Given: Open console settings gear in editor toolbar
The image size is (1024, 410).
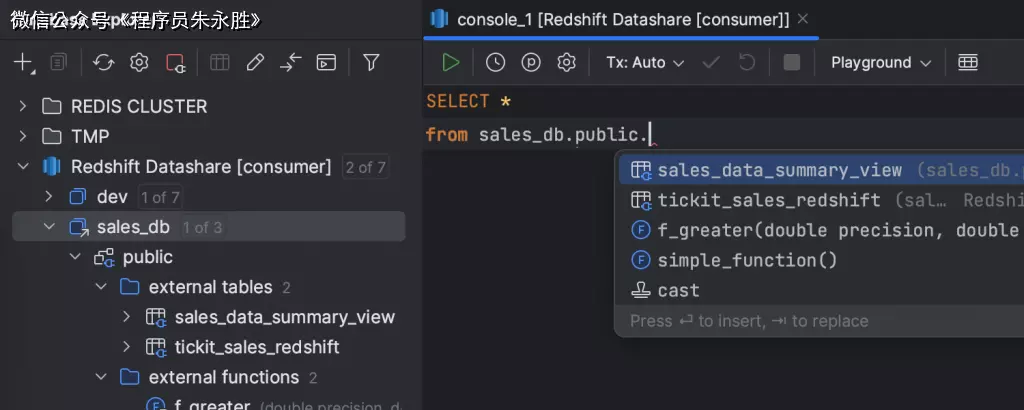Looking at the screenshot, I should pos(566,63).
